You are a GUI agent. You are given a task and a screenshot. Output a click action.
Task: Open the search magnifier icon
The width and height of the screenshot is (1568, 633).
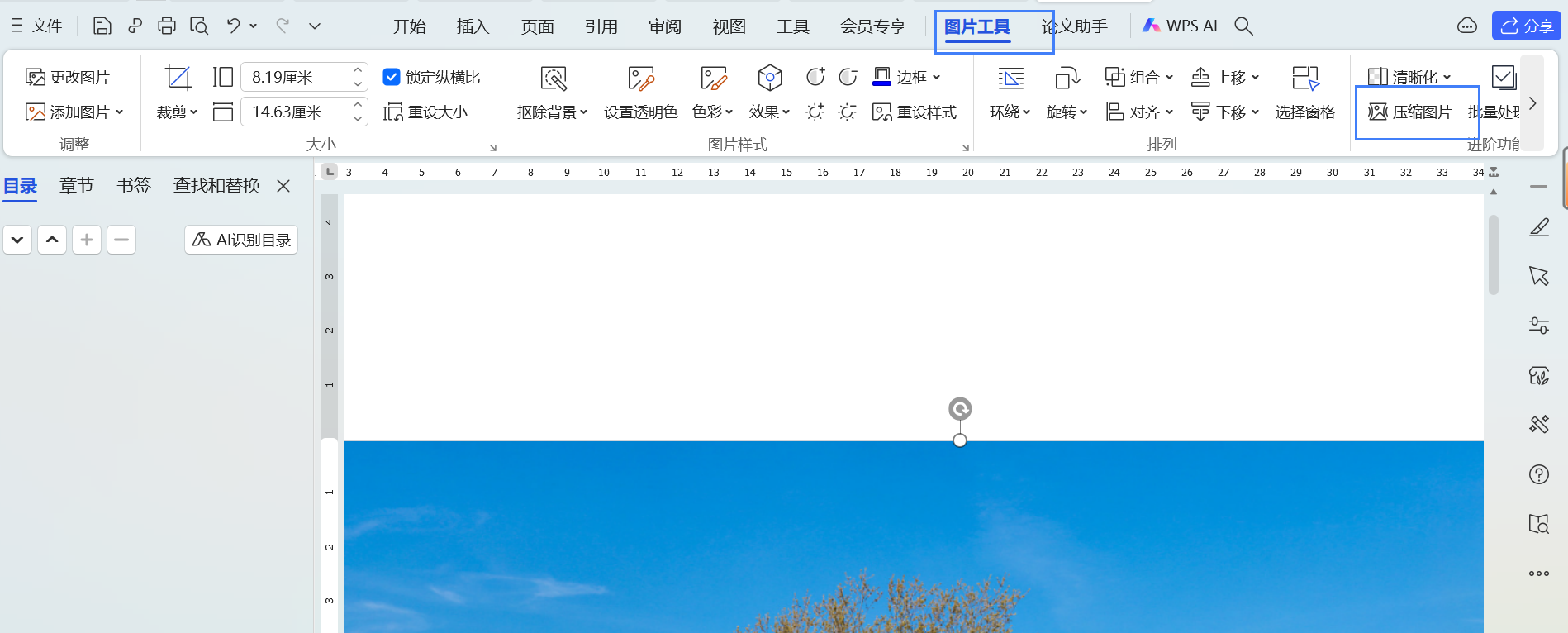click(1243, 26)
